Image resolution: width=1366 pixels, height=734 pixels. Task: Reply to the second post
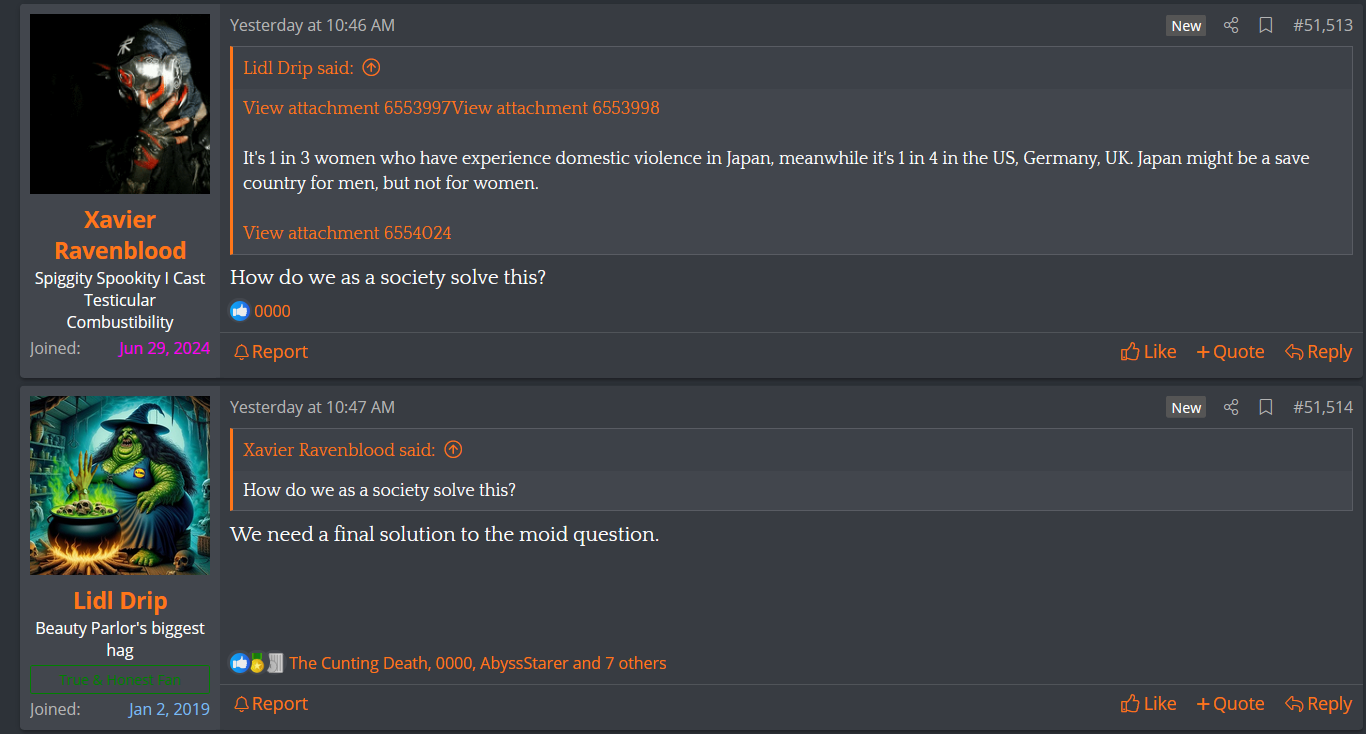[x=1318, y=704]
